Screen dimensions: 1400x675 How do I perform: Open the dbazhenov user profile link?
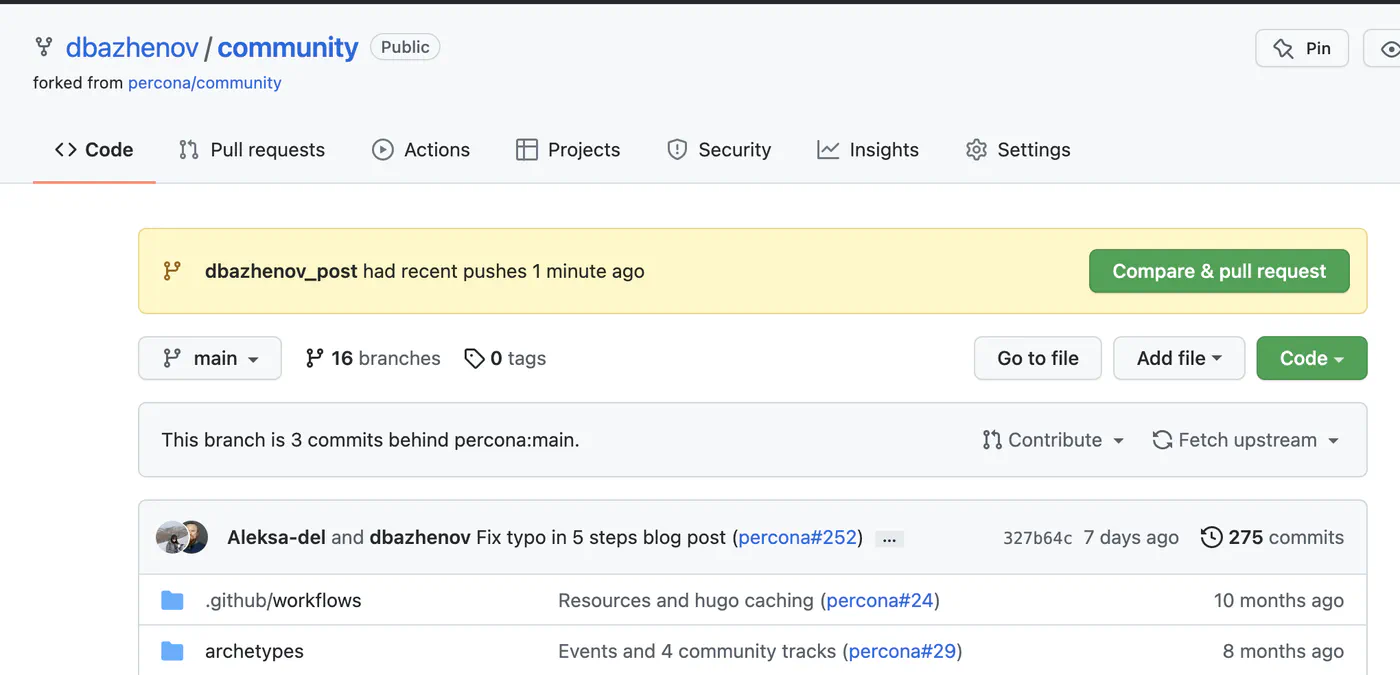[x=132, y=47]
